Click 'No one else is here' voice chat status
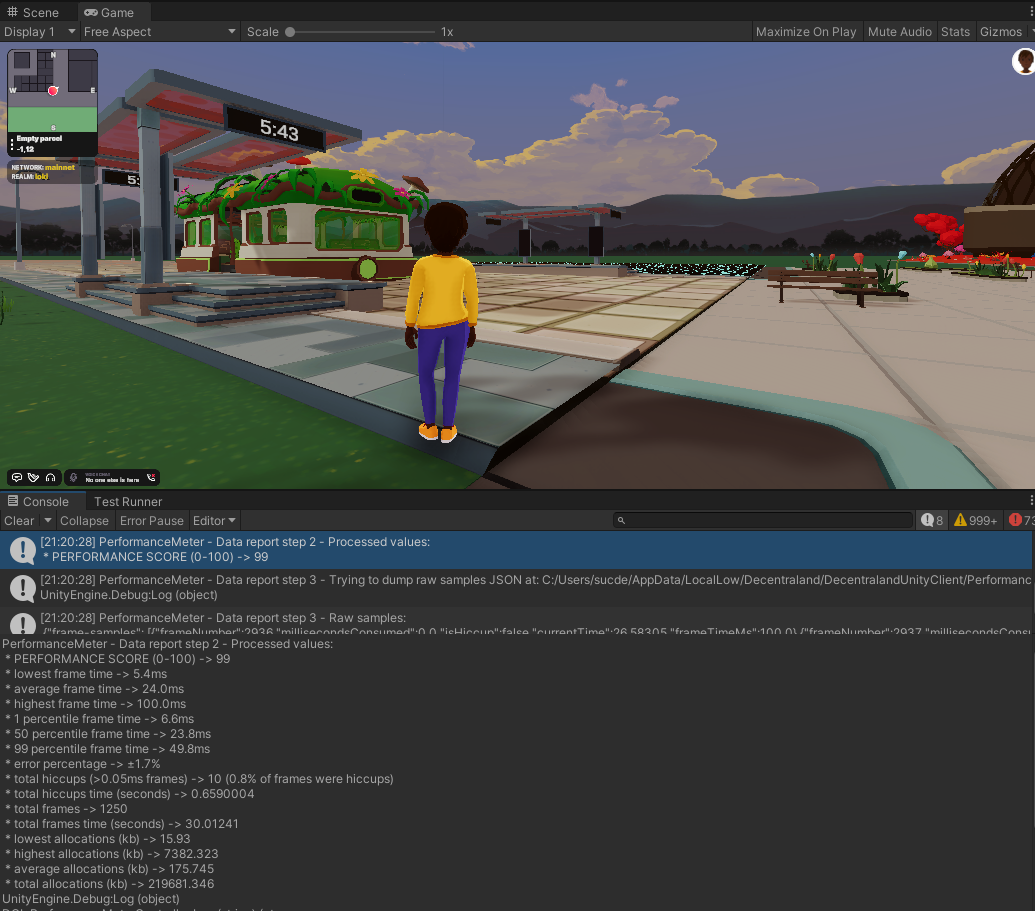The height and width of the screenshot is (911, 1035). 112,480
